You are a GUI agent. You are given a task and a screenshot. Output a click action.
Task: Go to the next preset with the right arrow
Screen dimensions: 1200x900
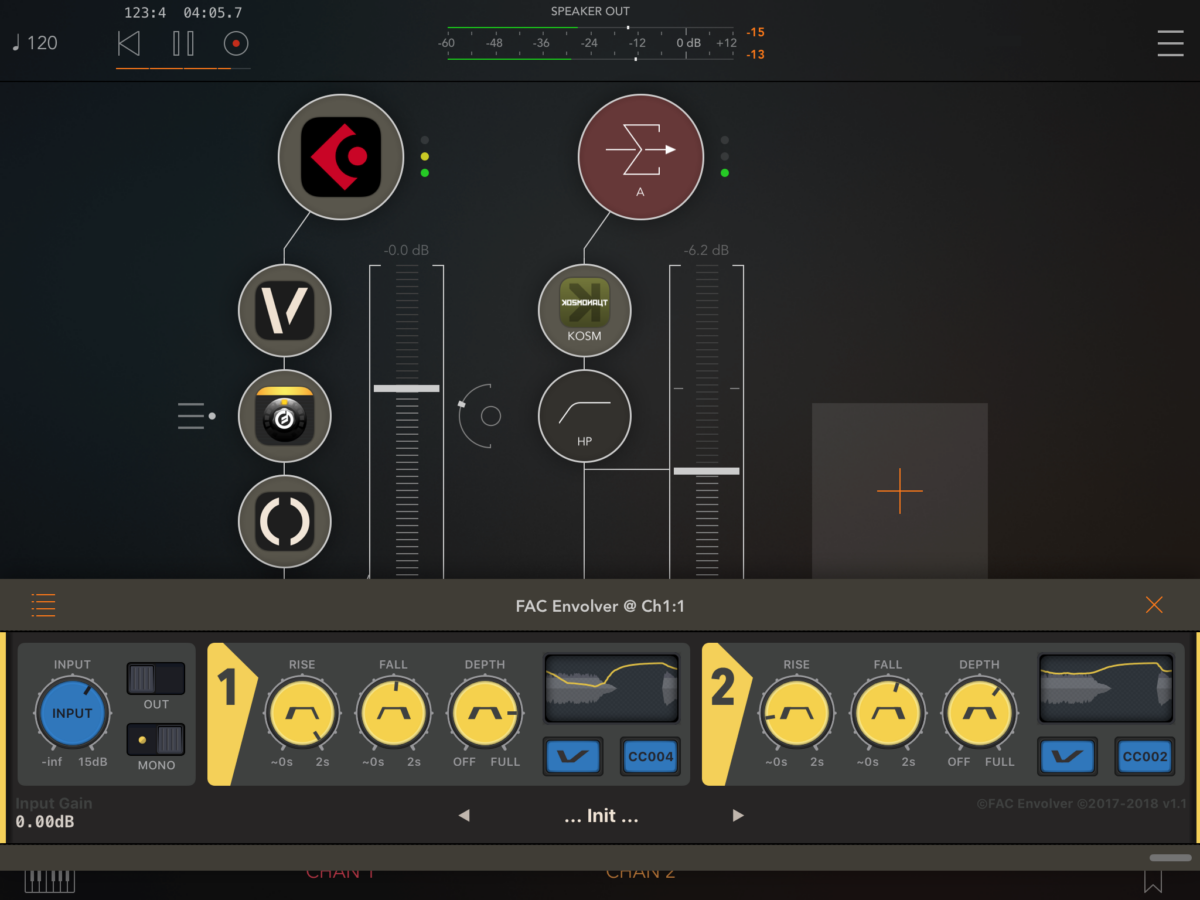738,816
